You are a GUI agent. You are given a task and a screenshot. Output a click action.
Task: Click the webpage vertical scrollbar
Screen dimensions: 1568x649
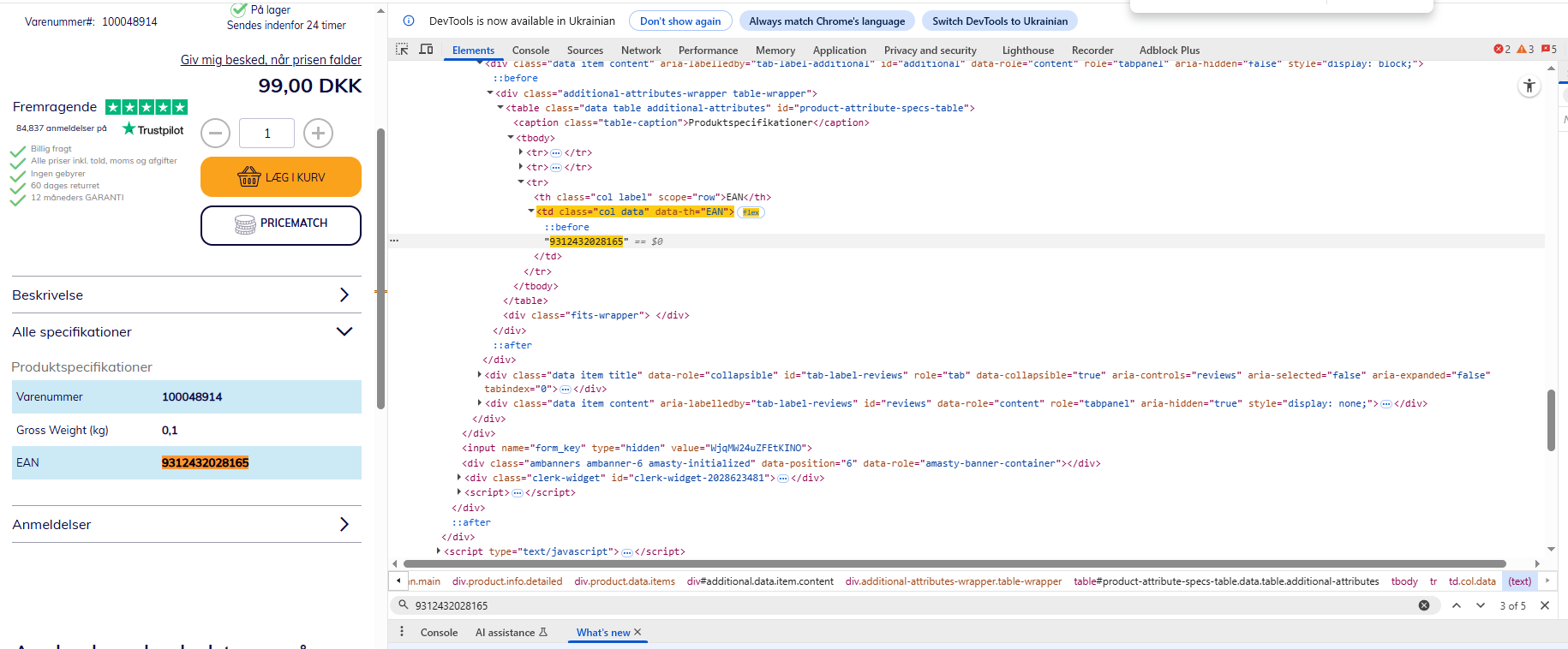coord(380,269)
